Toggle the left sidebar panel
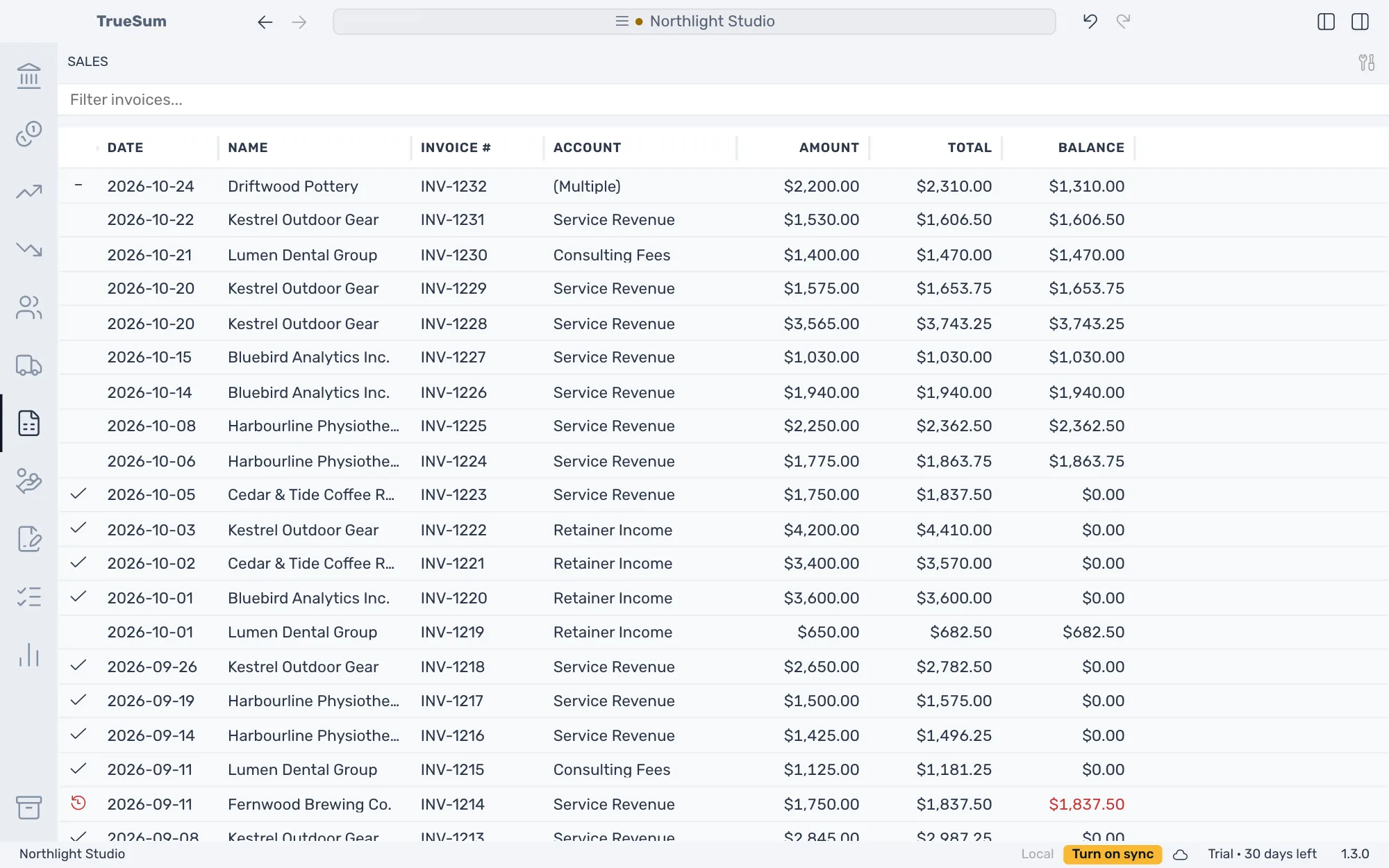The height and width of the screenshot is (868, 1389). [x=1326, y=22]
